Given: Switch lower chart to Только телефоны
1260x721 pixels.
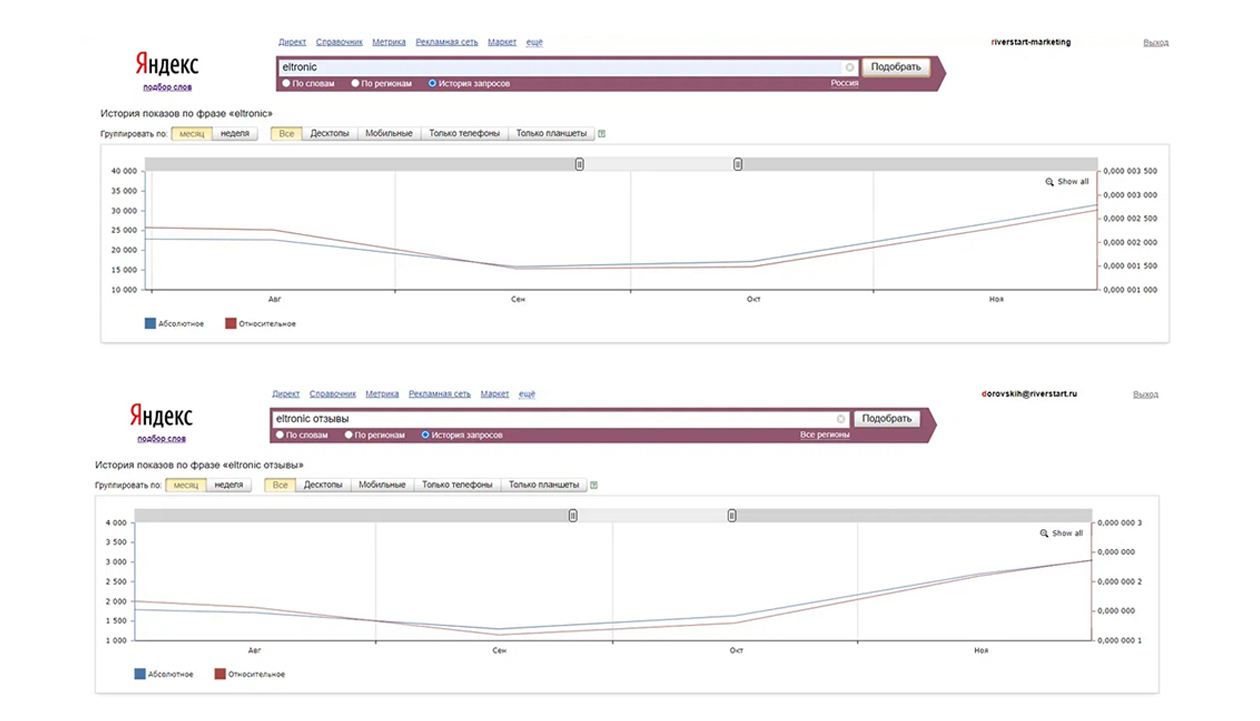Looking at the screenshot, I should [x=457, y=485].
